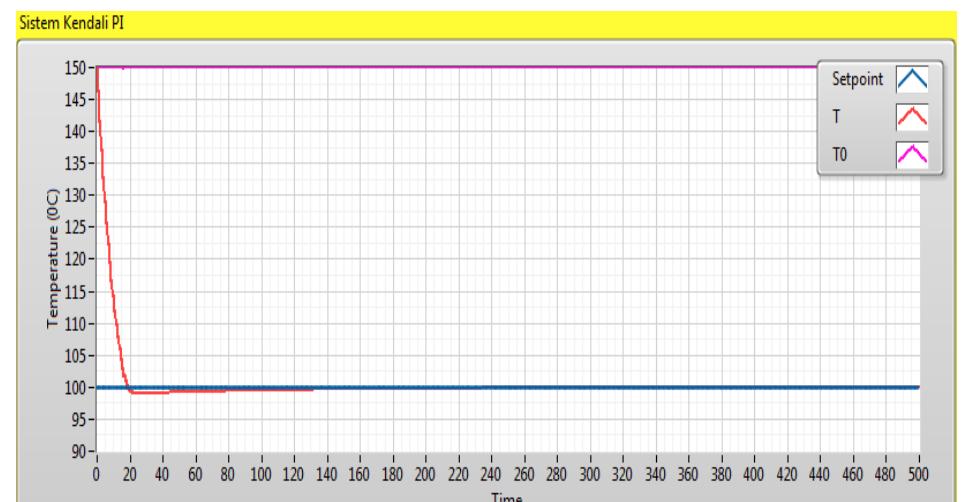
Task: Click the x-axis maximum value 500
Action: (918, 472)
